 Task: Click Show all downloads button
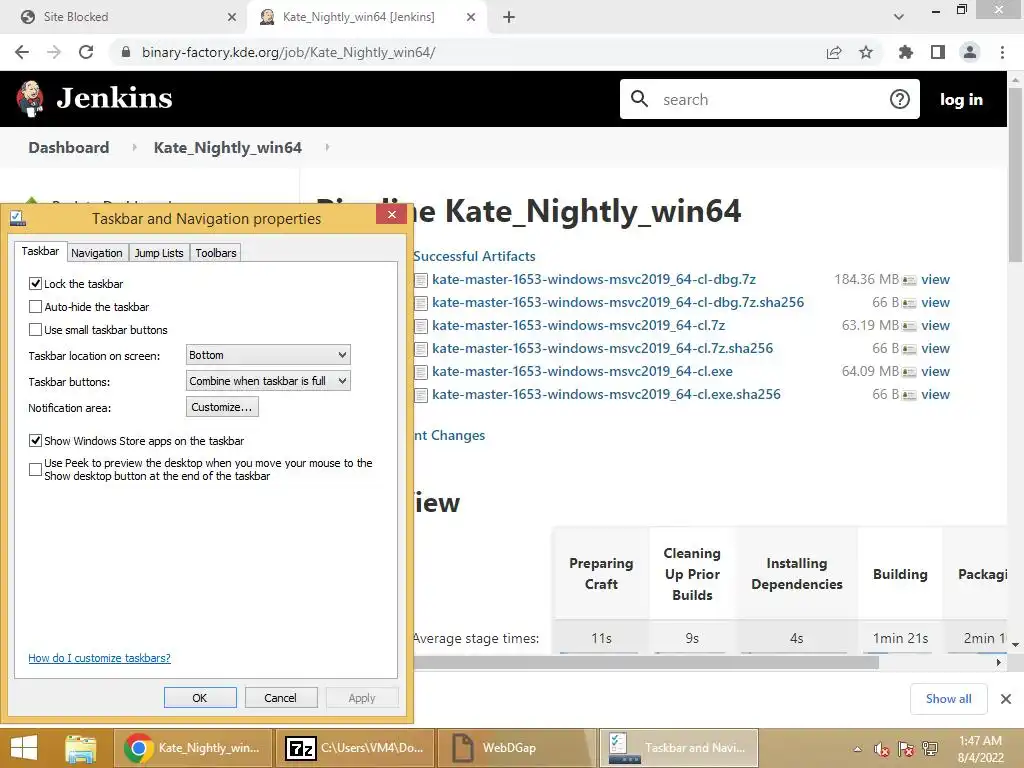pos(948,699)
